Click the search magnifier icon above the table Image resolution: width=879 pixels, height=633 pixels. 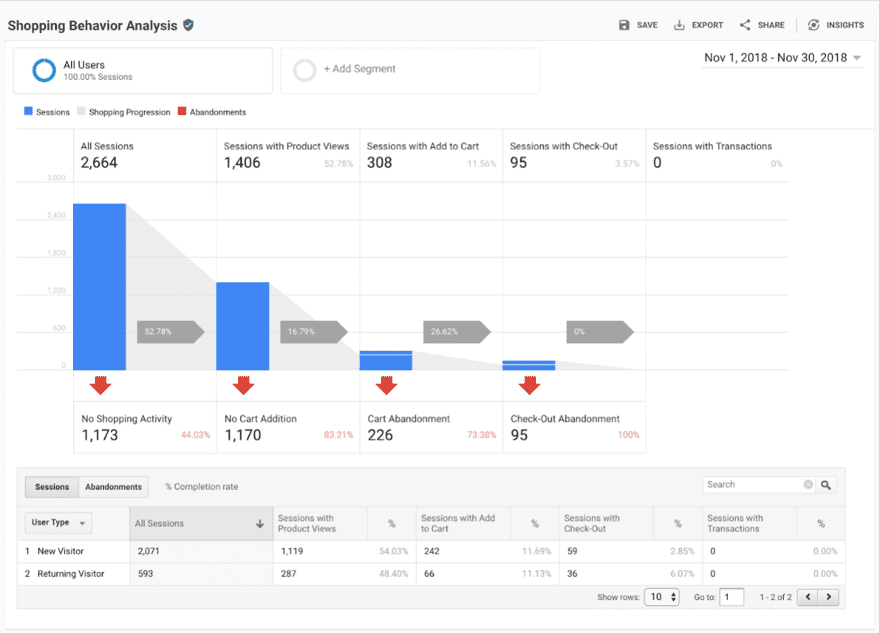pos(825,484)
